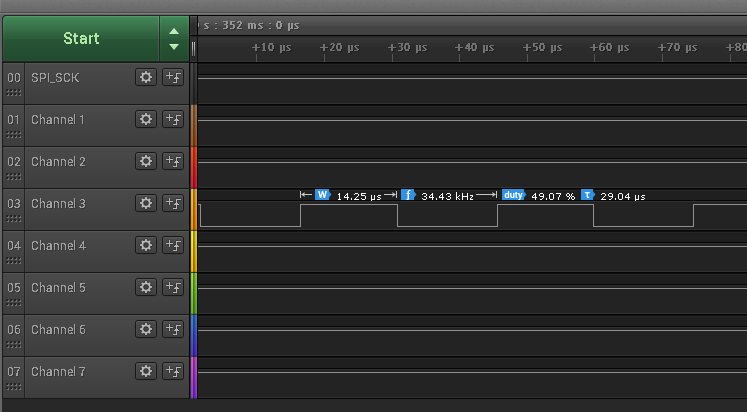The image size is (747, 412).
Task: Click the orange Channel 3 color strip
Action: [x=193, y=210]
